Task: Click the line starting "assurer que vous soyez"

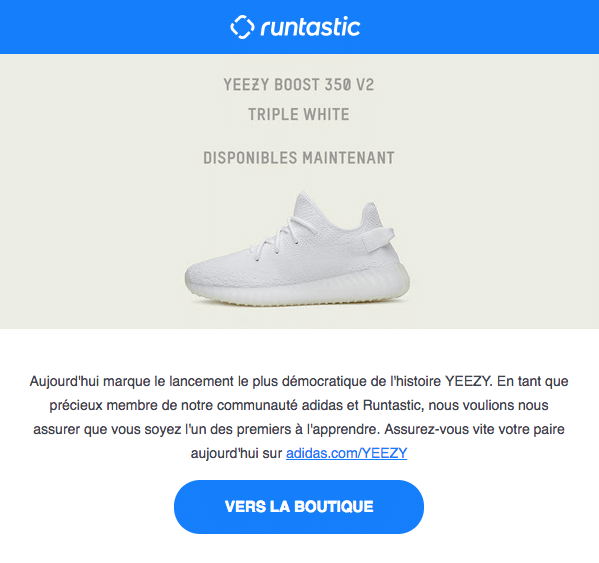Action: pyautogui.click(x=299, y=429)
